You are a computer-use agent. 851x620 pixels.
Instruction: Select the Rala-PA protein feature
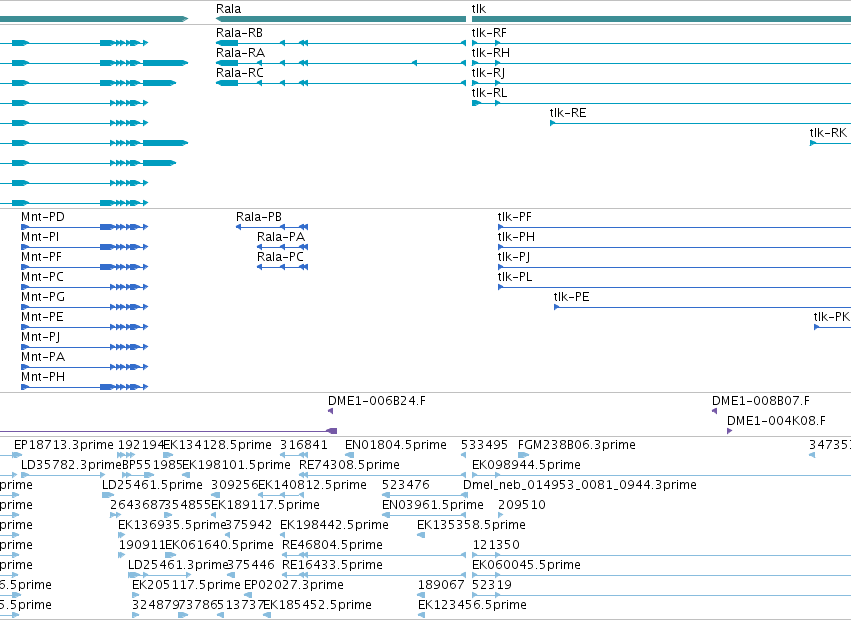tap(282, 247)
